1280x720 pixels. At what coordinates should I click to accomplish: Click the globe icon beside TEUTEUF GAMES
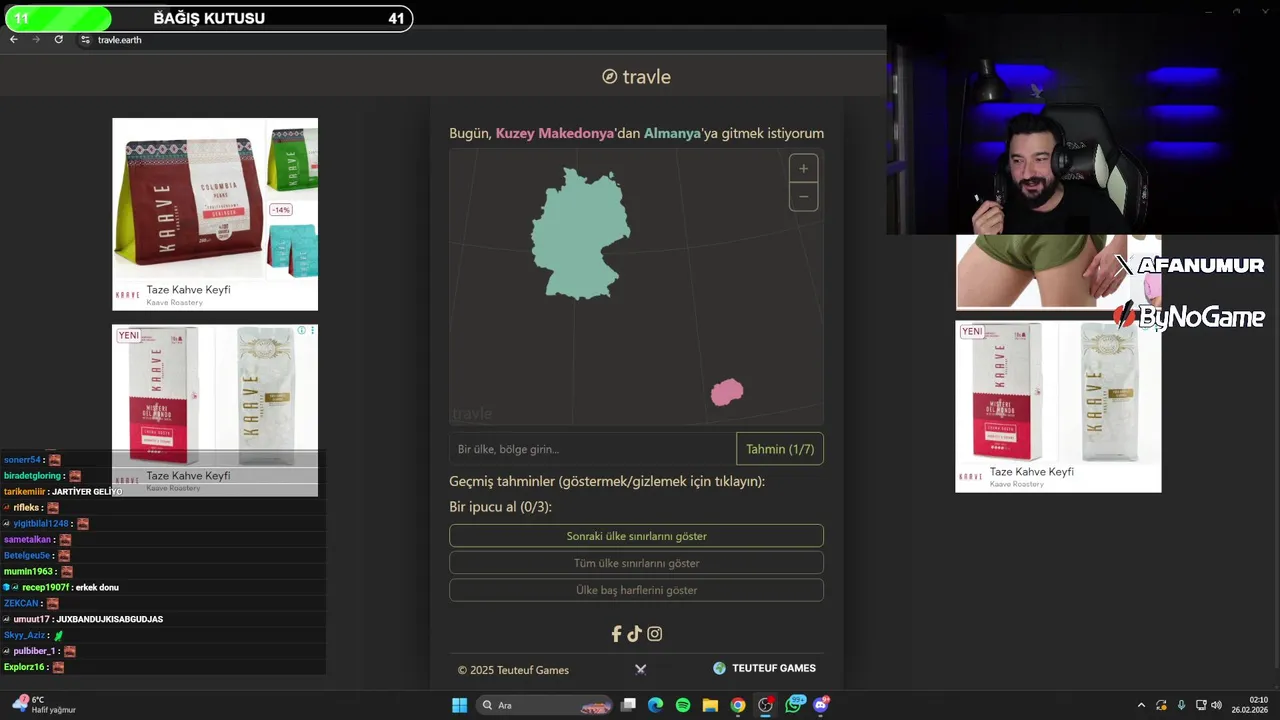pos(719,668)
